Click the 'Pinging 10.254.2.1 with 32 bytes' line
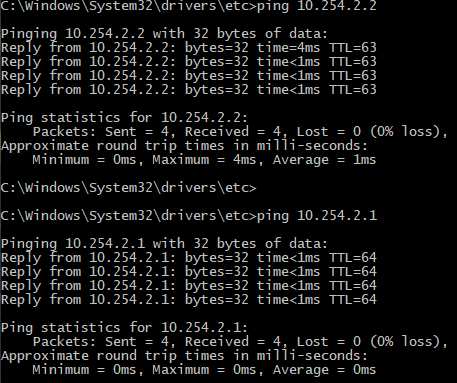 pos(164,244)
